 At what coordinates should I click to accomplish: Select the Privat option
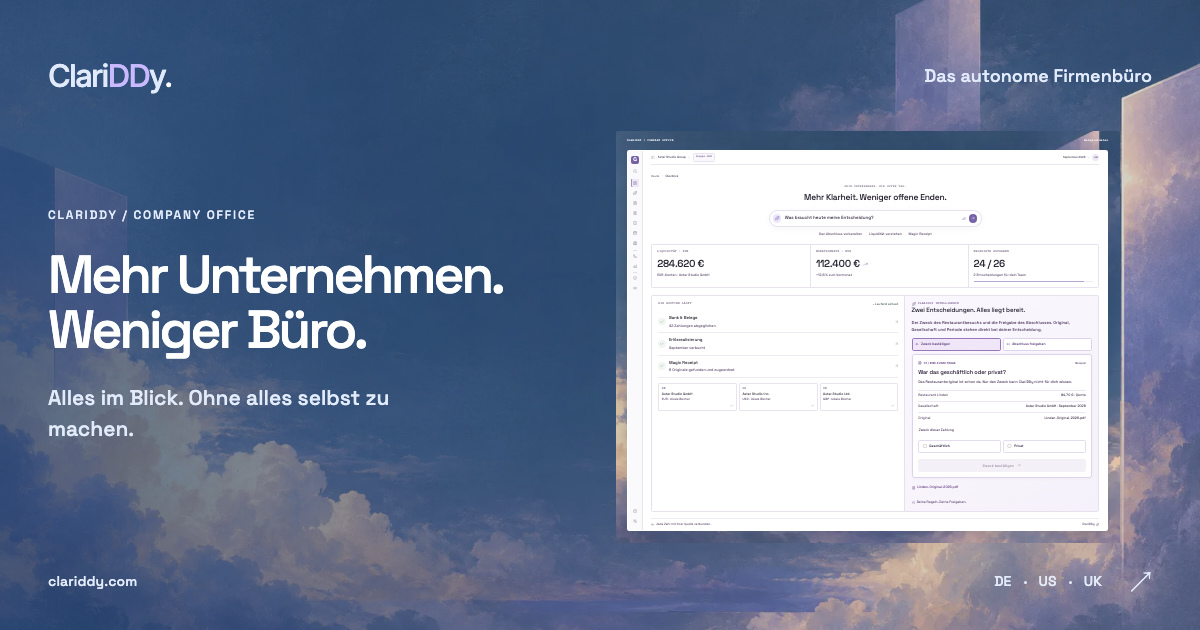[x=1044, y=446]
